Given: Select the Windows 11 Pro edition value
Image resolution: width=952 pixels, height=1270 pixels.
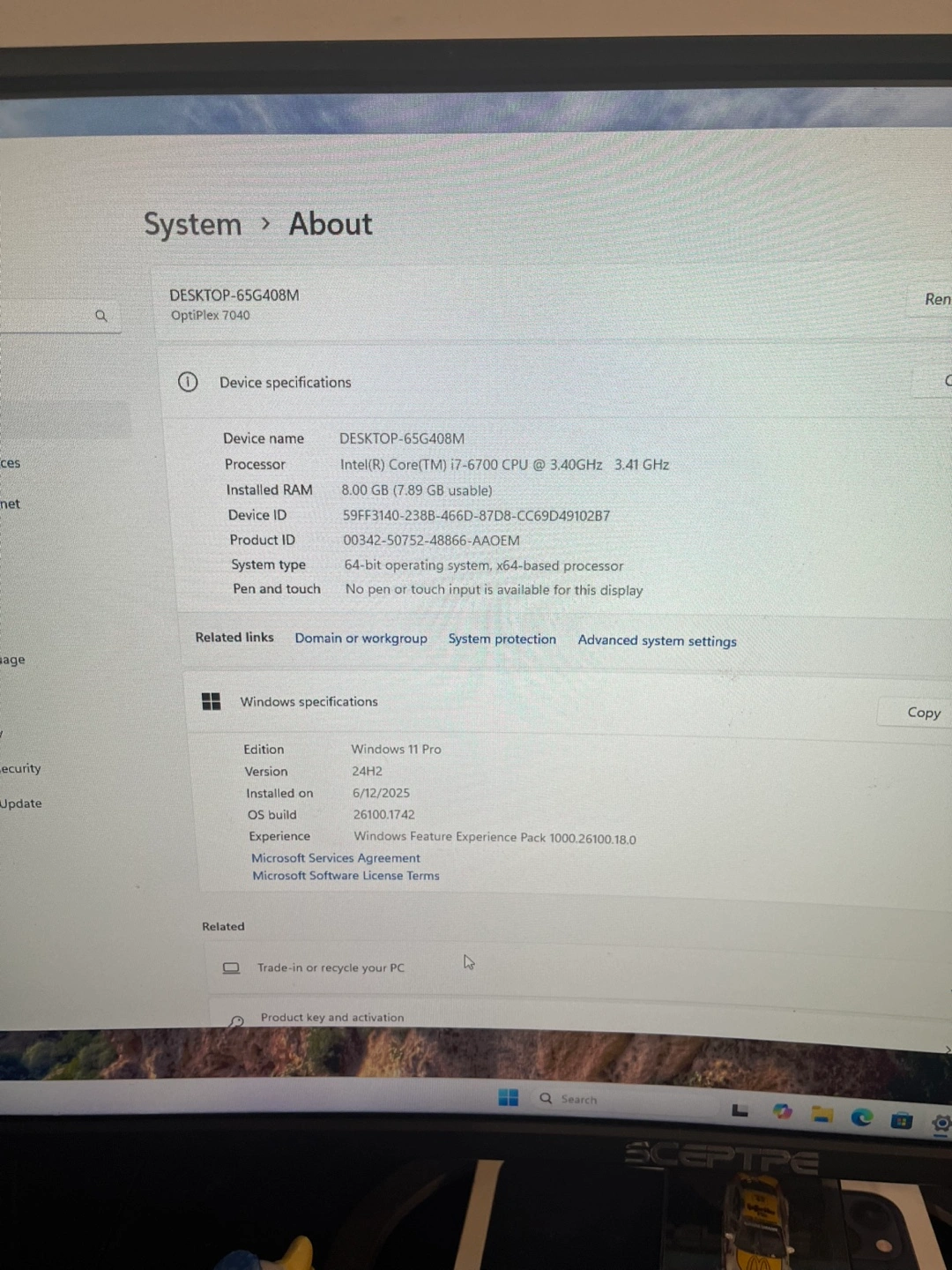Looking at the screenshot, I should (x=396, y=749).
